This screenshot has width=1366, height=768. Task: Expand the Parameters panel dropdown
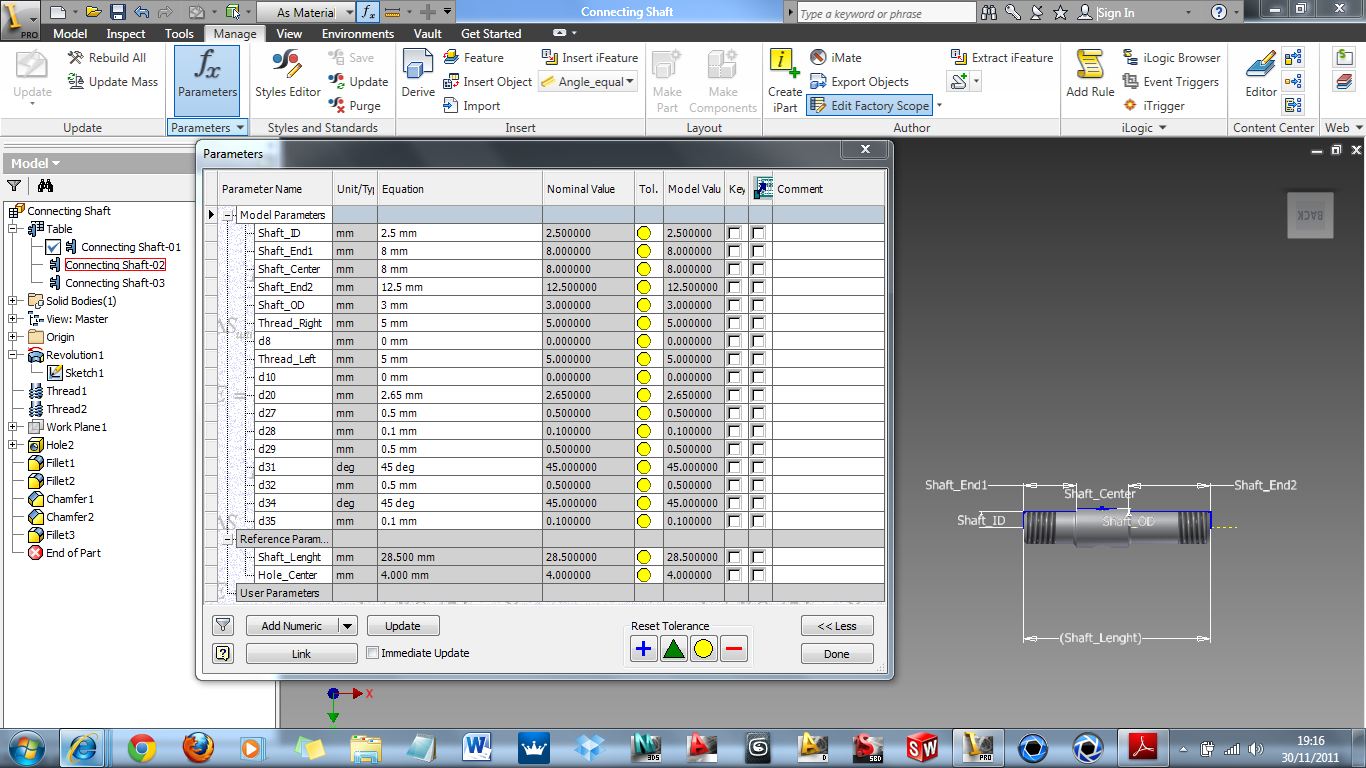pyautogui.click(x=239, y=128)
